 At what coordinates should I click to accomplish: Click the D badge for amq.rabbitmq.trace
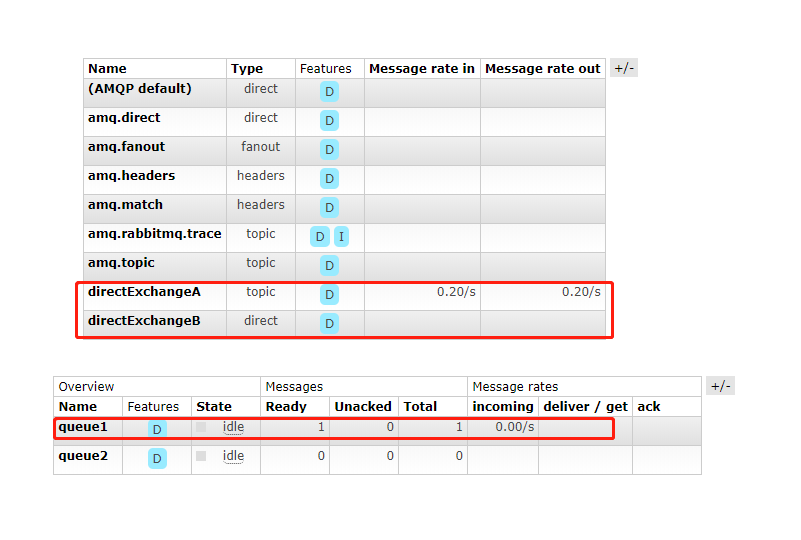point(320,237)
